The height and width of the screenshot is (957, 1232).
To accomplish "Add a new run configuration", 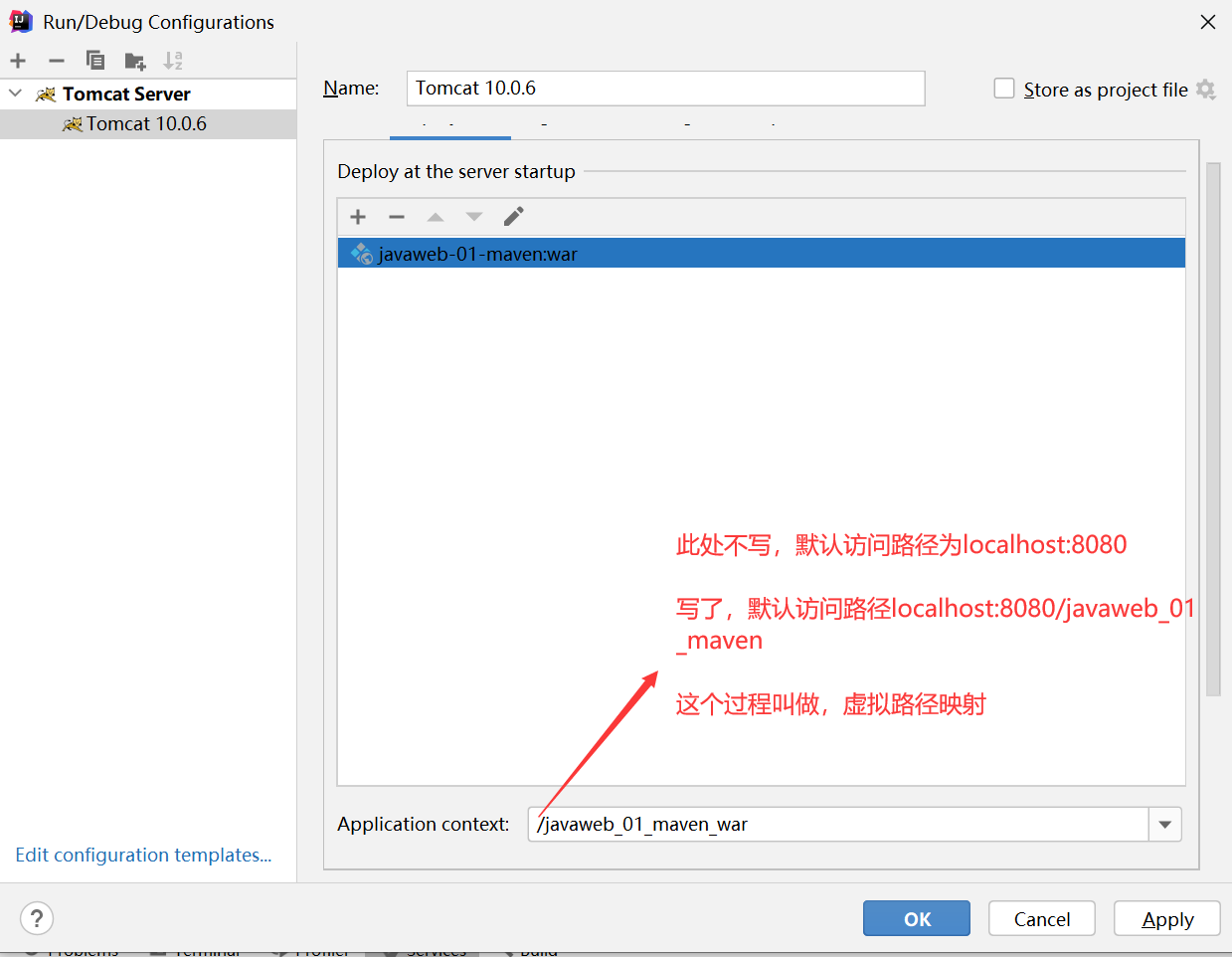I will [18, 61].
